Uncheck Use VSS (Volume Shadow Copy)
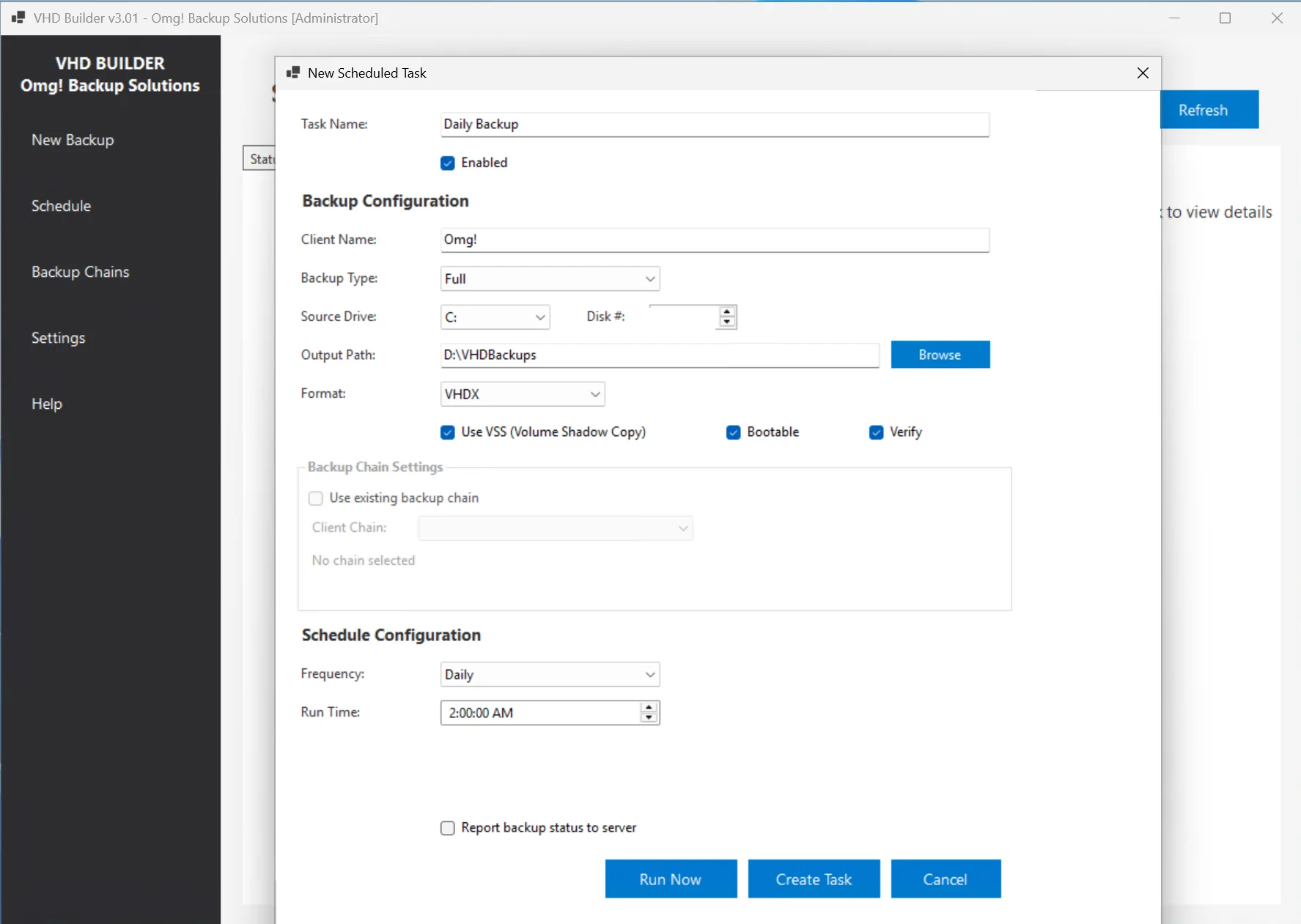Image resolution: width=1301 pixels, height=924 pixels. (x=448, y=432)
